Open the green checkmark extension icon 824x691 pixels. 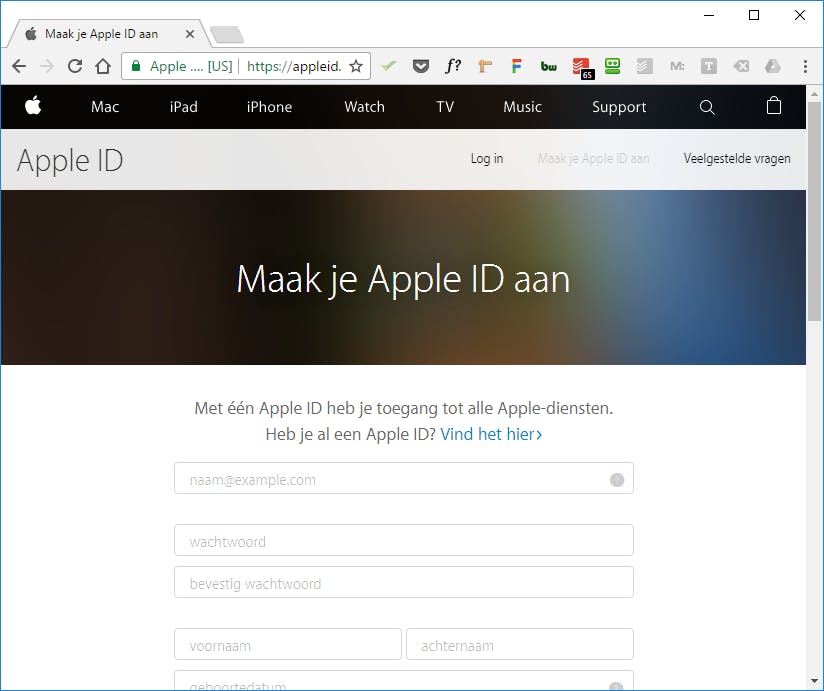389,65
